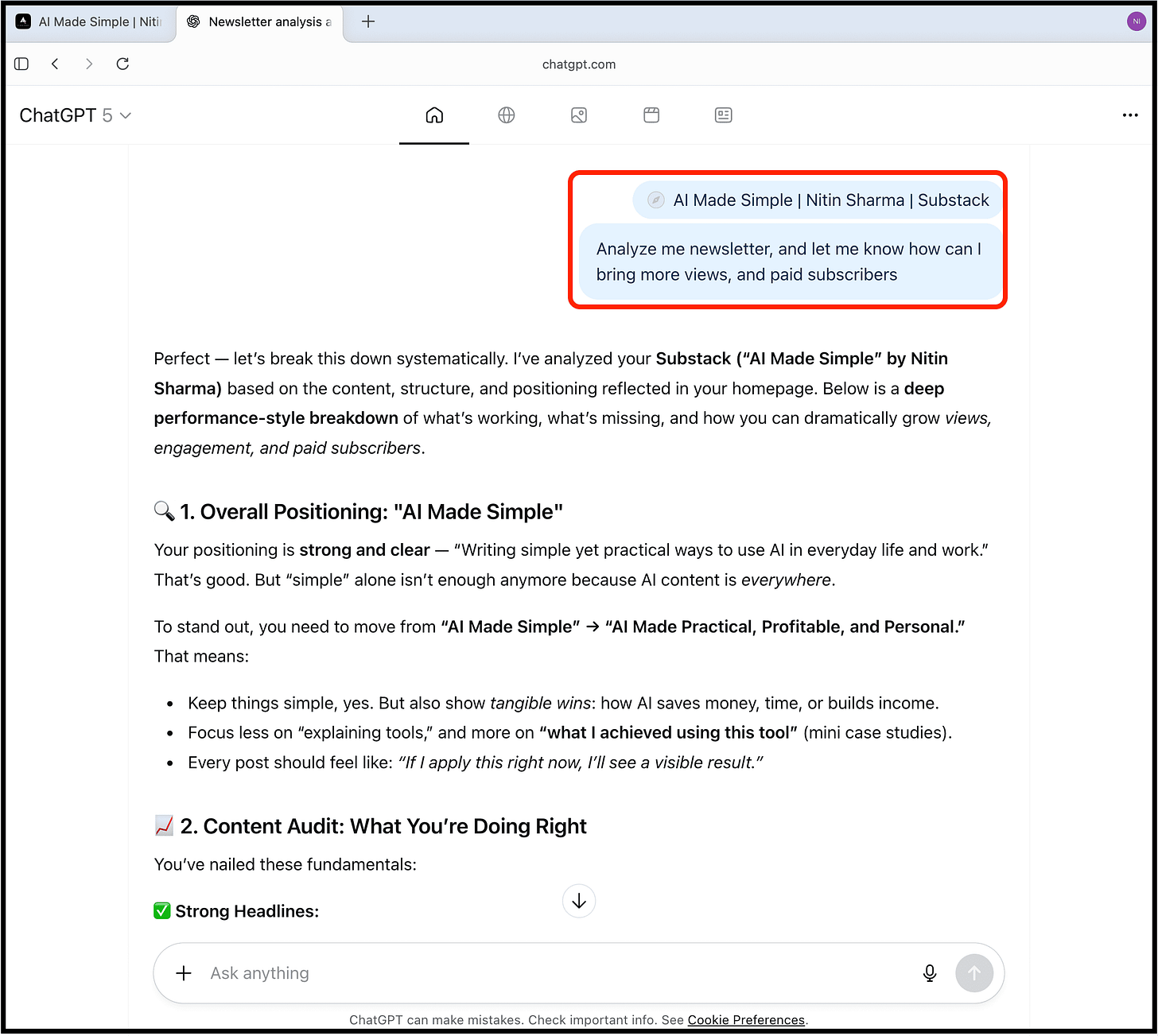Go forward with the forward arrow
This screenshot has height=1036, width=1158.
tap(88, 64)
